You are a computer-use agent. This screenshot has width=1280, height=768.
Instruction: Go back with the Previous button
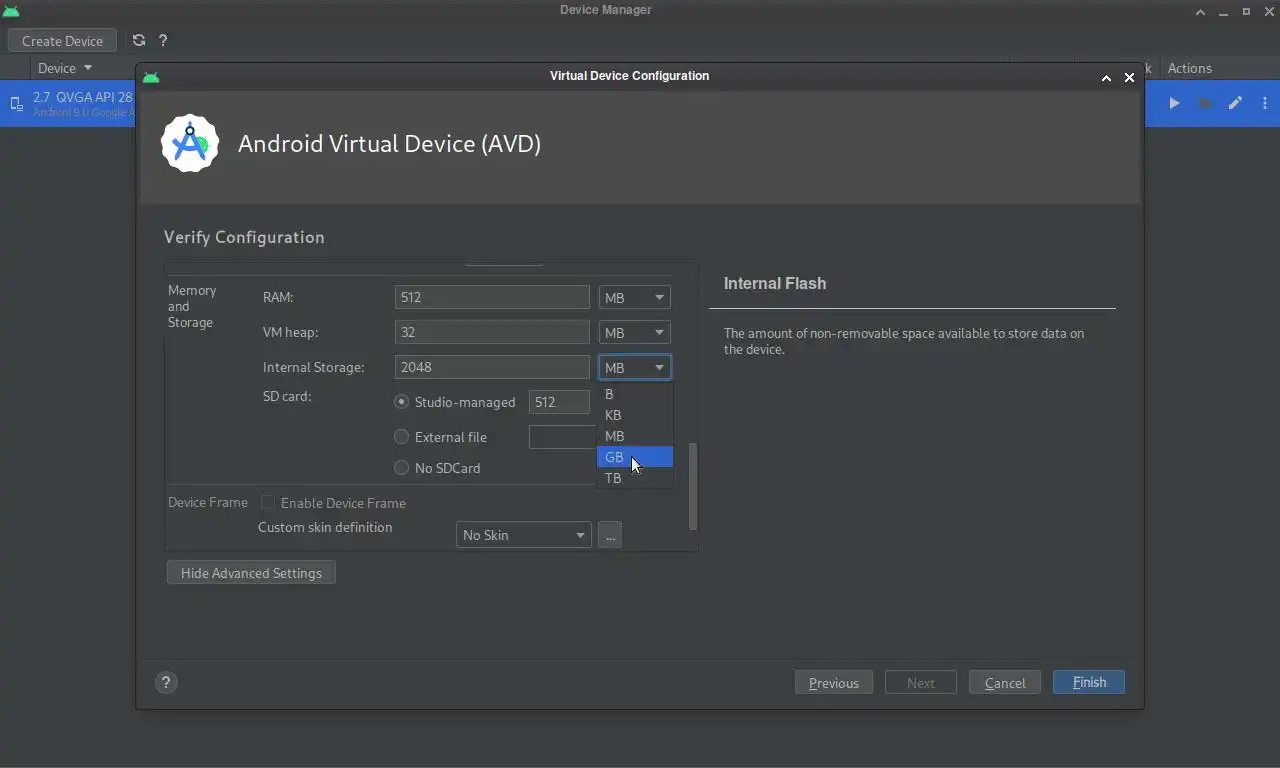[834, 683]
